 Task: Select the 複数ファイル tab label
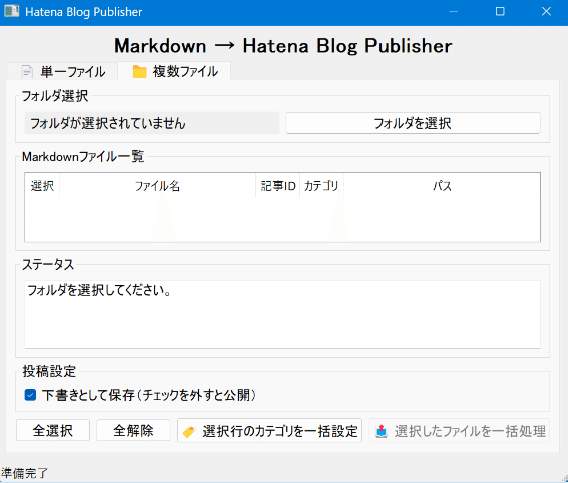click(x=185, y=71)
